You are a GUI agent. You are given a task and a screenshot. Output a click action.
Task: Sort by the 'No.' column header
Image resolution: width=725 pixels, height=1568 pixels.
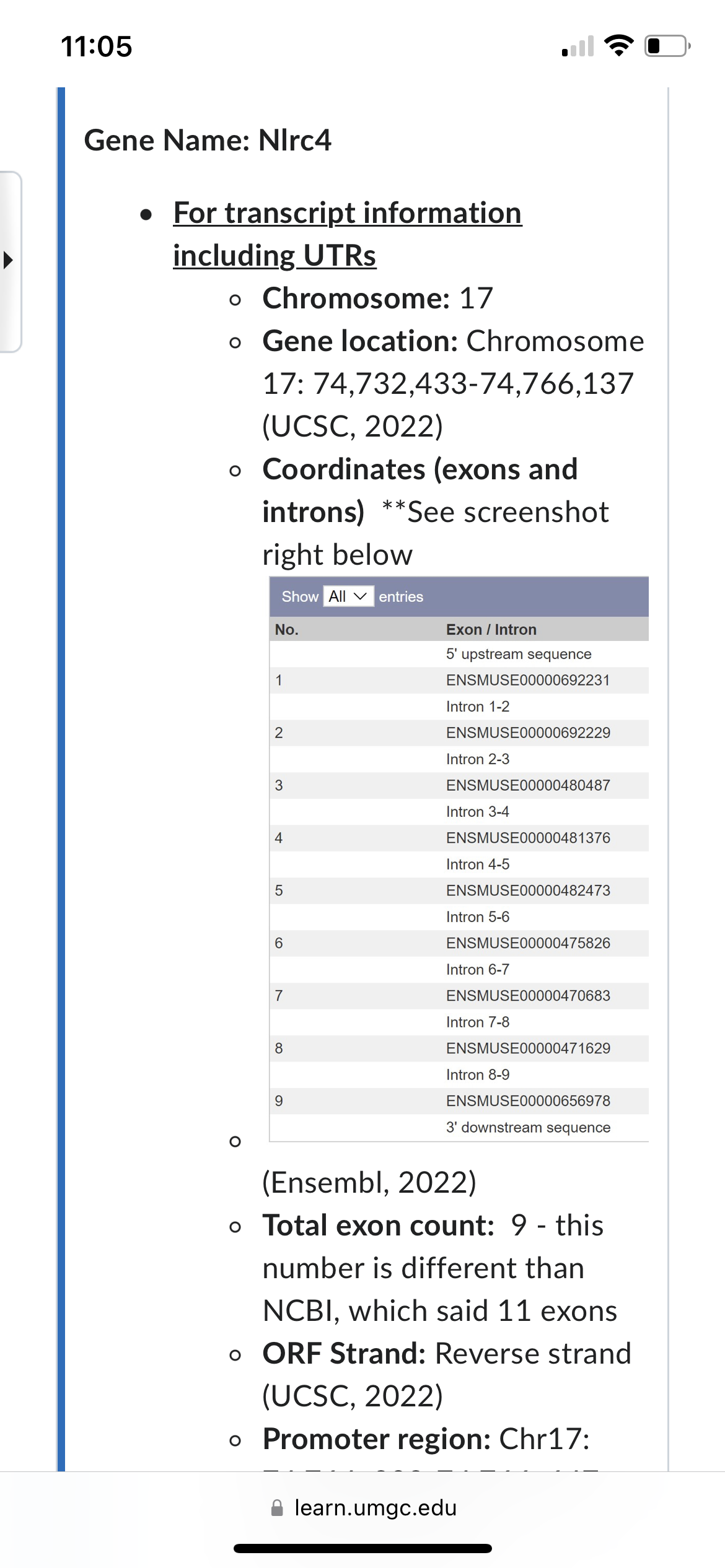click(x=287, y=629)
